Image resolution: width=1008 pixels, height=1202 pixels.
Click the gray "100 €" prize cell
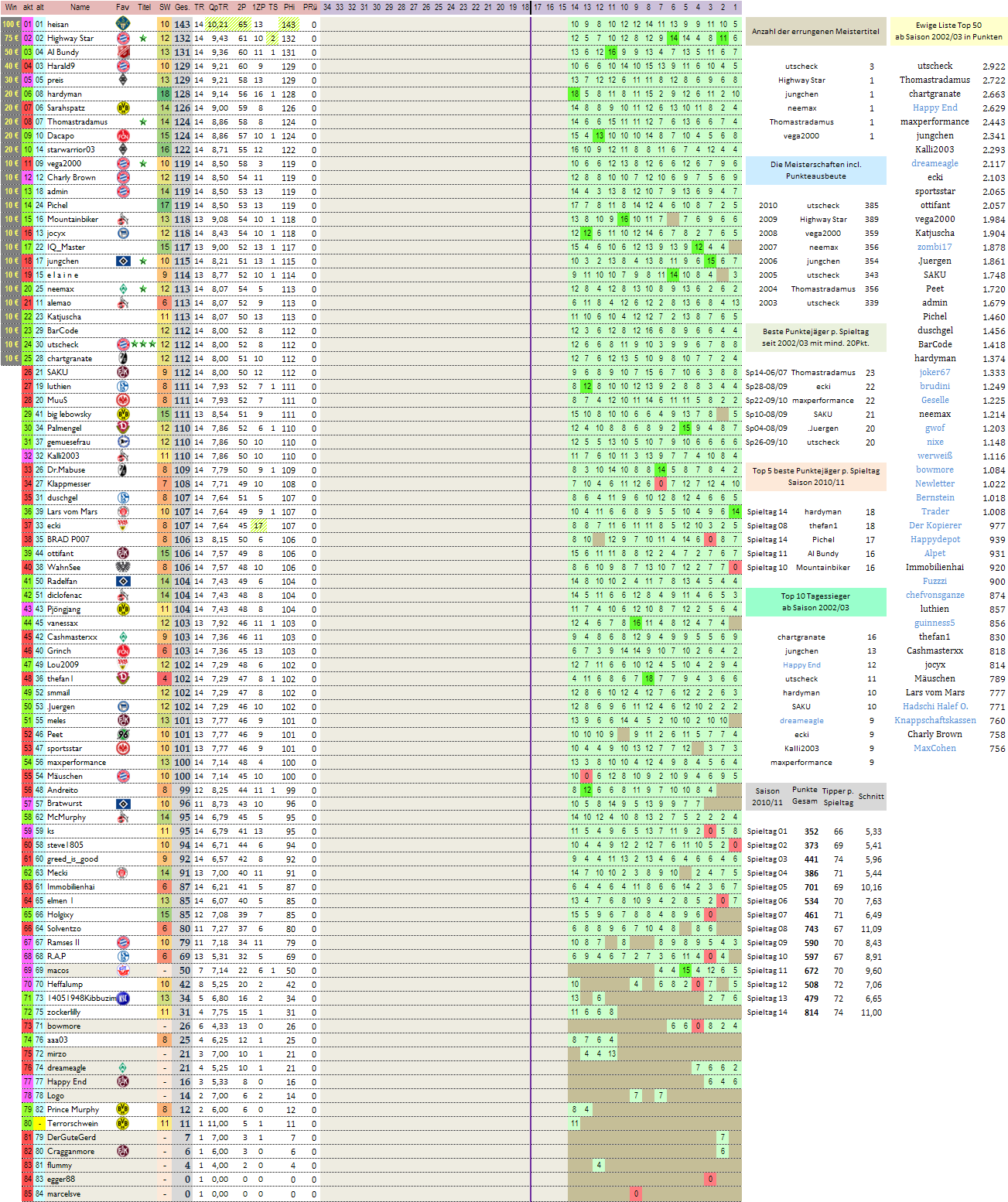(11, 24)
